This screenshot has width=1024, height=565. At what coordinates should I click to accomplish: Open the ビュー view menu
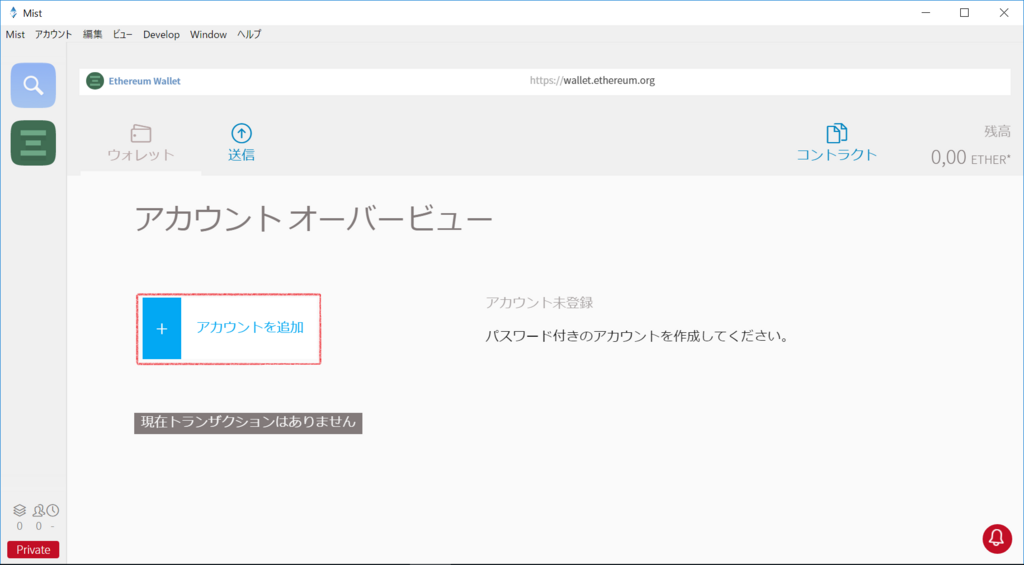coord(123,35)
